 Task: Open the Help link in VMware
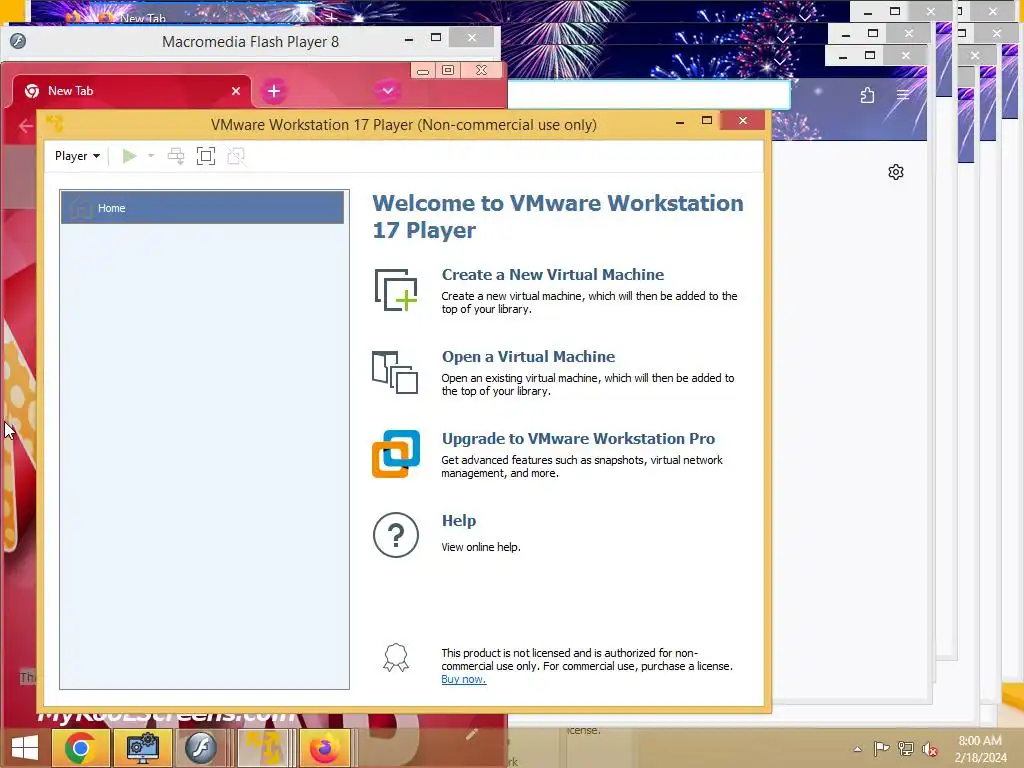(x=458, y=520)
